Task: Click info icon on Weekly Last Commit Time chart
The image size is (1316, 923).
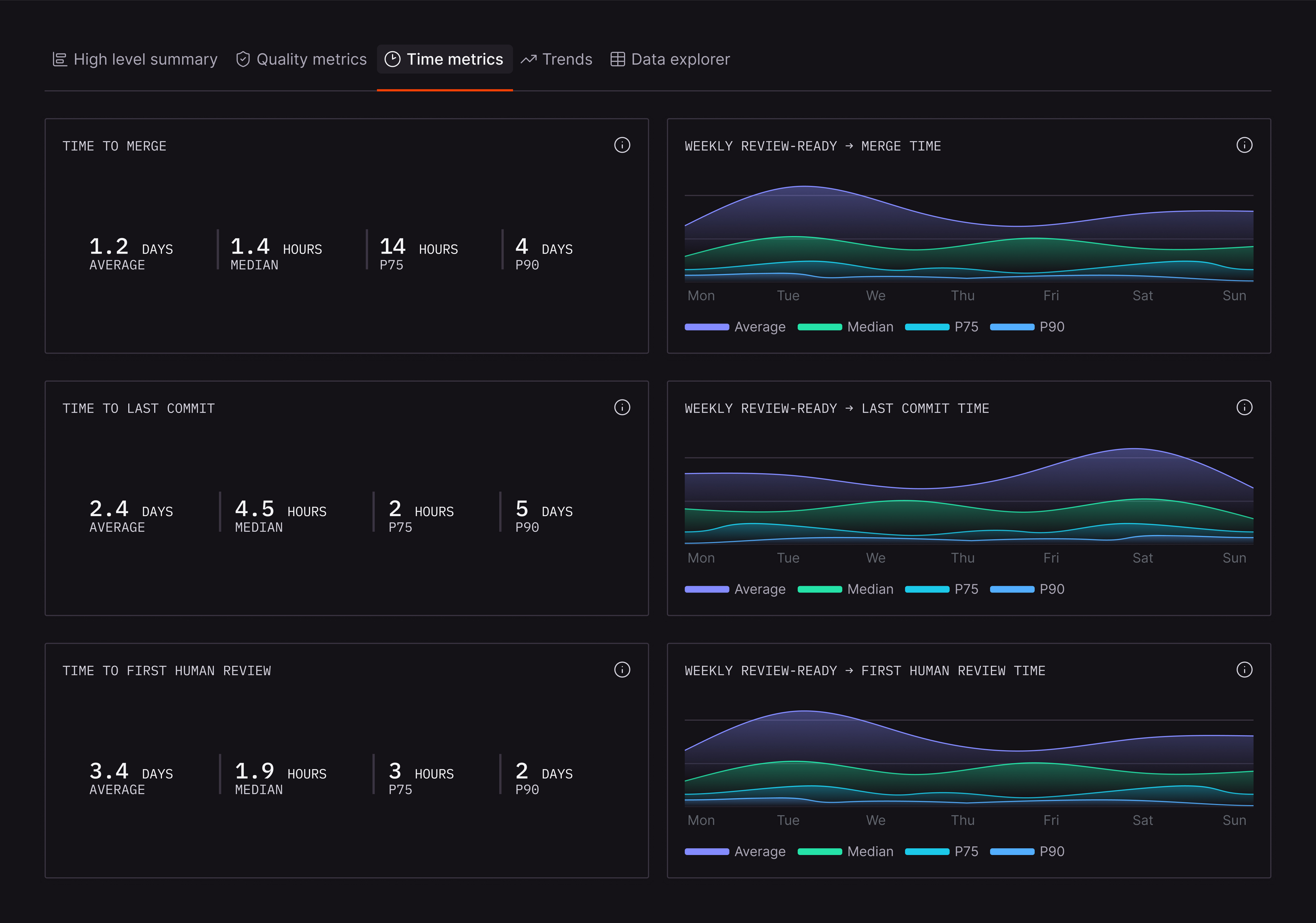Action: coord(1244,407)
